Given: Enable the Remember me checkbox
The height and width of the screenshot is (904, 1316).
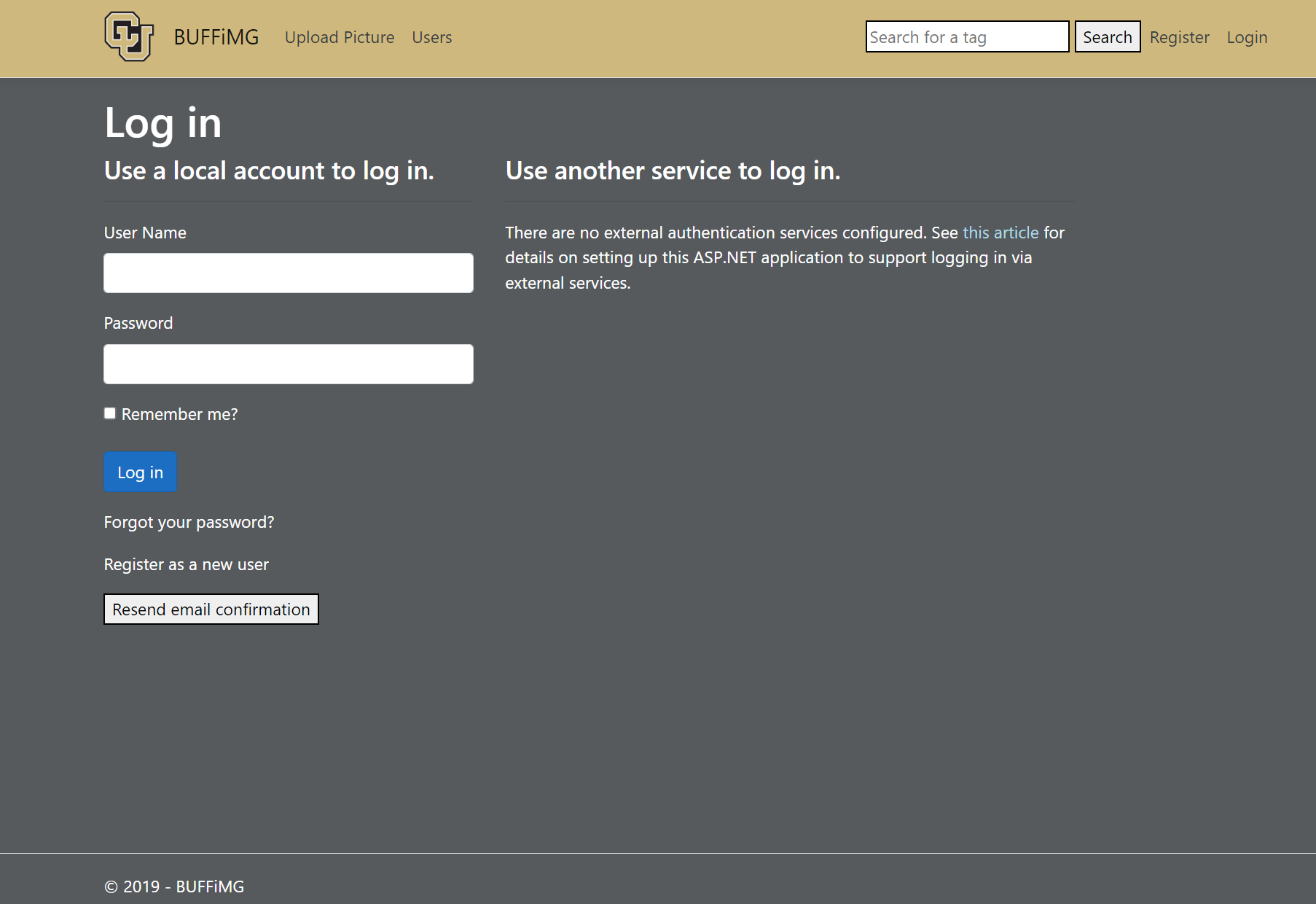Looking at the screenshot, I should (x=110, y=413).
